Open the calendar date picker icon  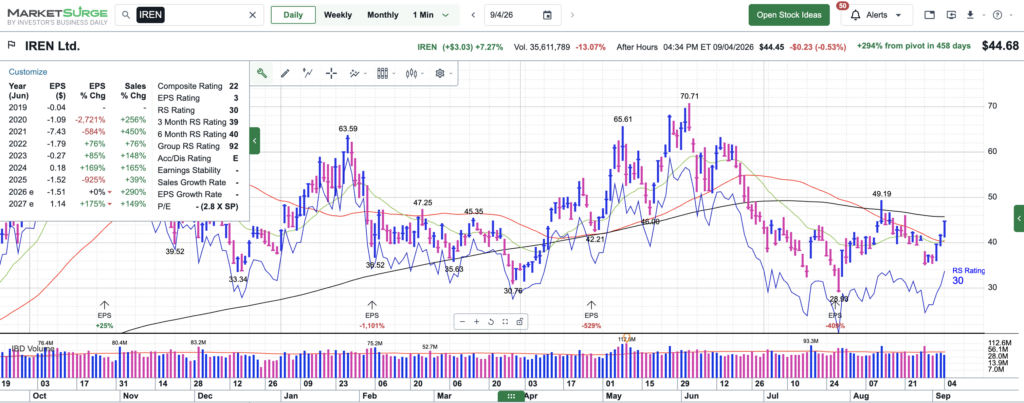click(x=547, y=15)
